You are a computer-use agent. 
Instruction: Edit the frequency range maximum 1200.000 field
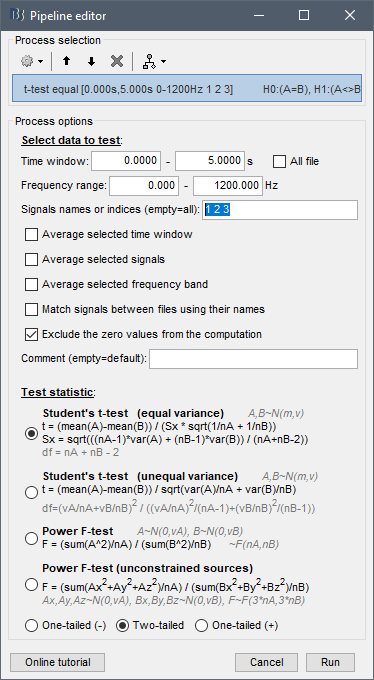(228, 186)
